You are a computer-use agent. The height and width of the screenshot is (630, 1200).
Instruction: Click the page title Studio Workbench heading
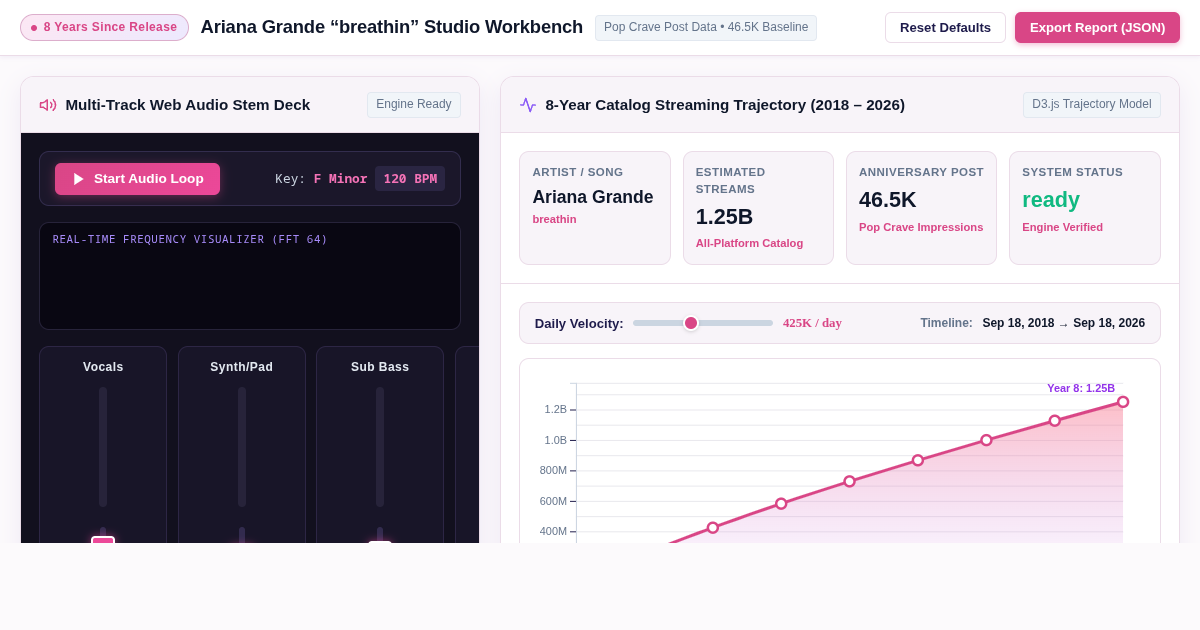(x=392, y=27)
